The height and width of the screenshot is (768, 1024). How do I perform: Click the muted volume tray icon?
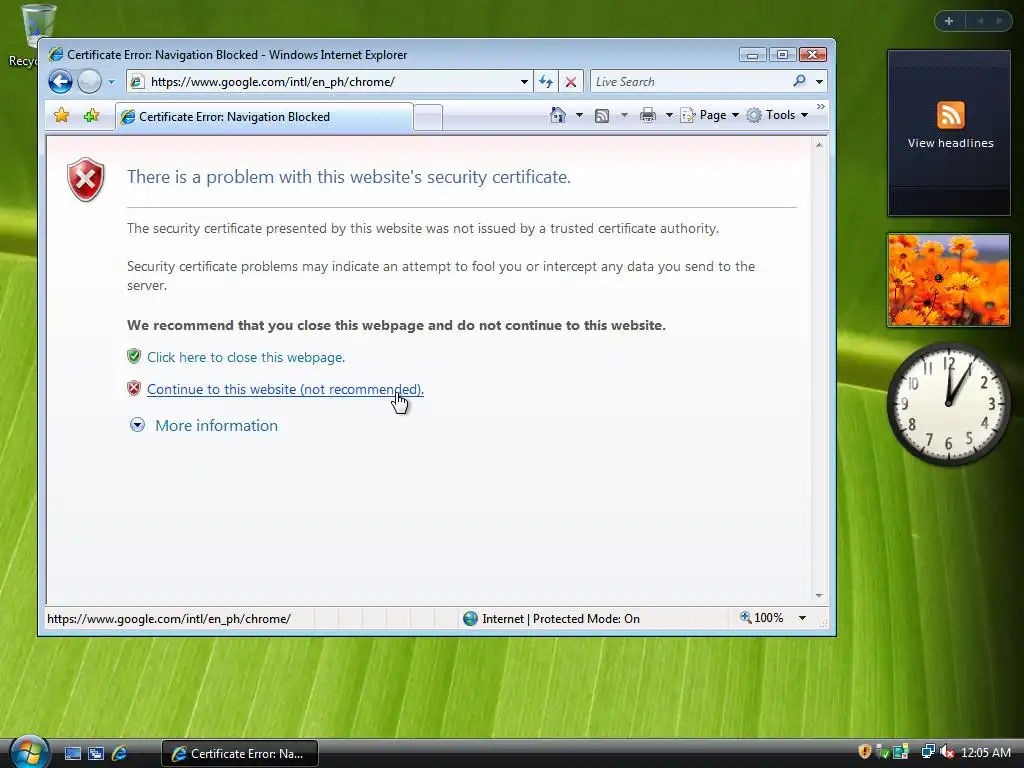[x=947, y=752]
